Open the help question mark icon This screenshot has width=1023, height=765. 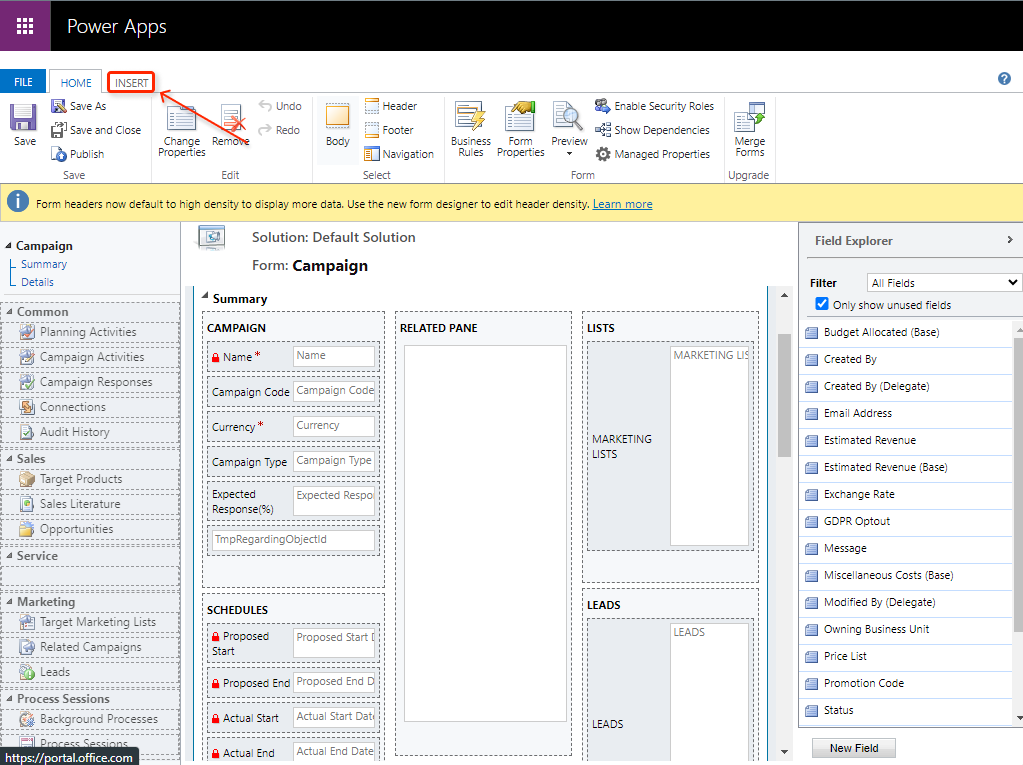click(1004, 79)
